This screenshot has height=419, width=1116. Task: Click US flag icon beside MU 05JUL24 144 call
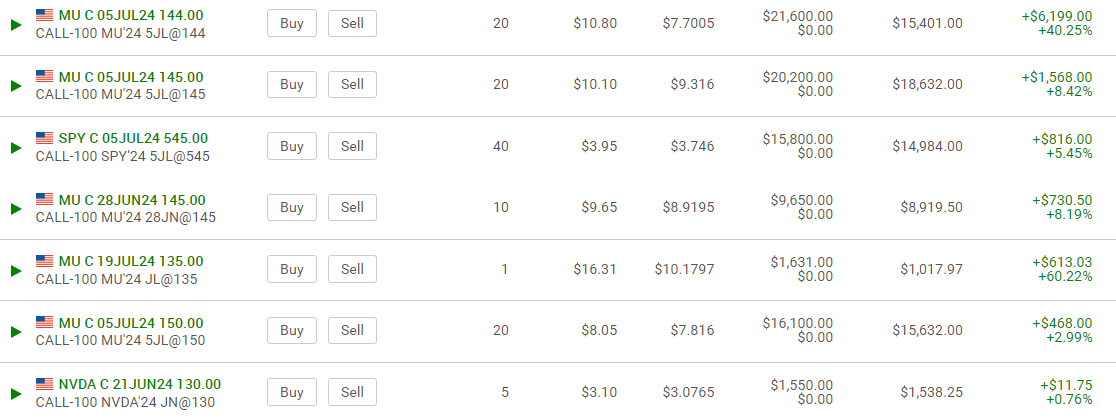(x=45, y=15)
